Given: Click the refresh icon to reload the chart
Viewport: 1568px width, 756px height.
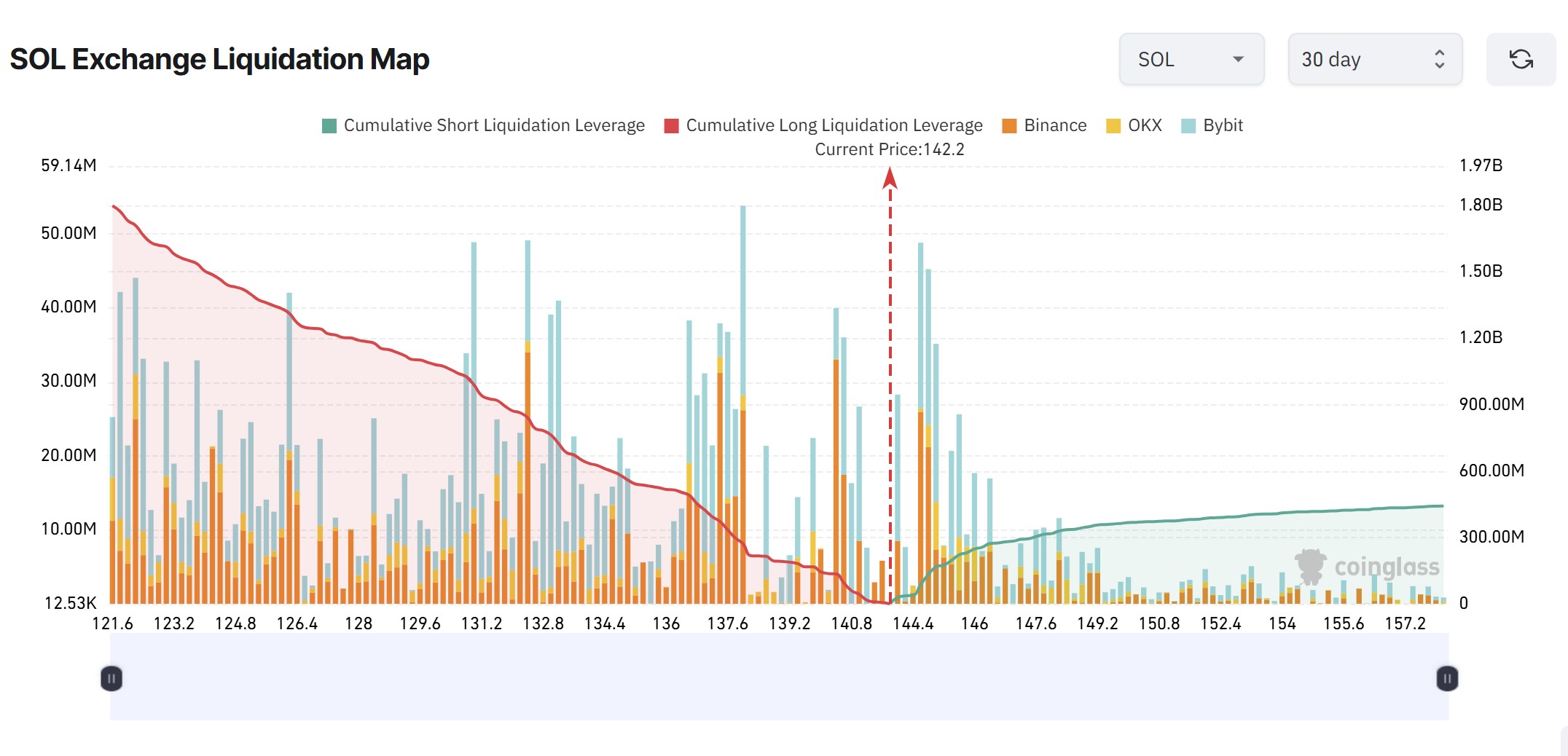Looking at the screenshot, I should [1521, 59].
